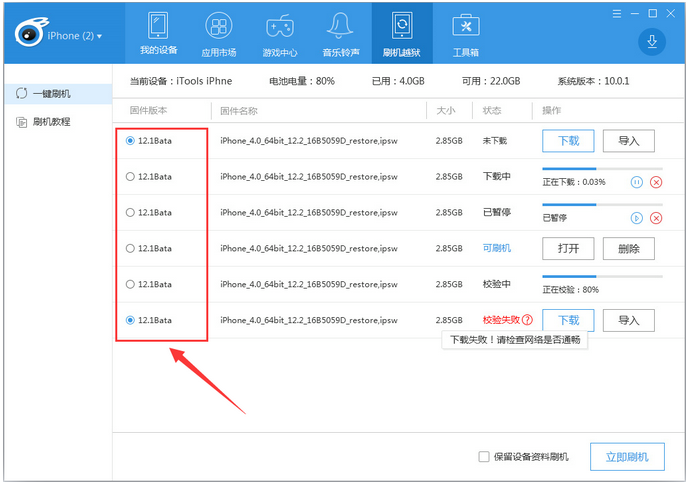The image size is (690, 486).
Task: Click the 固件版本 column header
Action: (x=148, y=110)
